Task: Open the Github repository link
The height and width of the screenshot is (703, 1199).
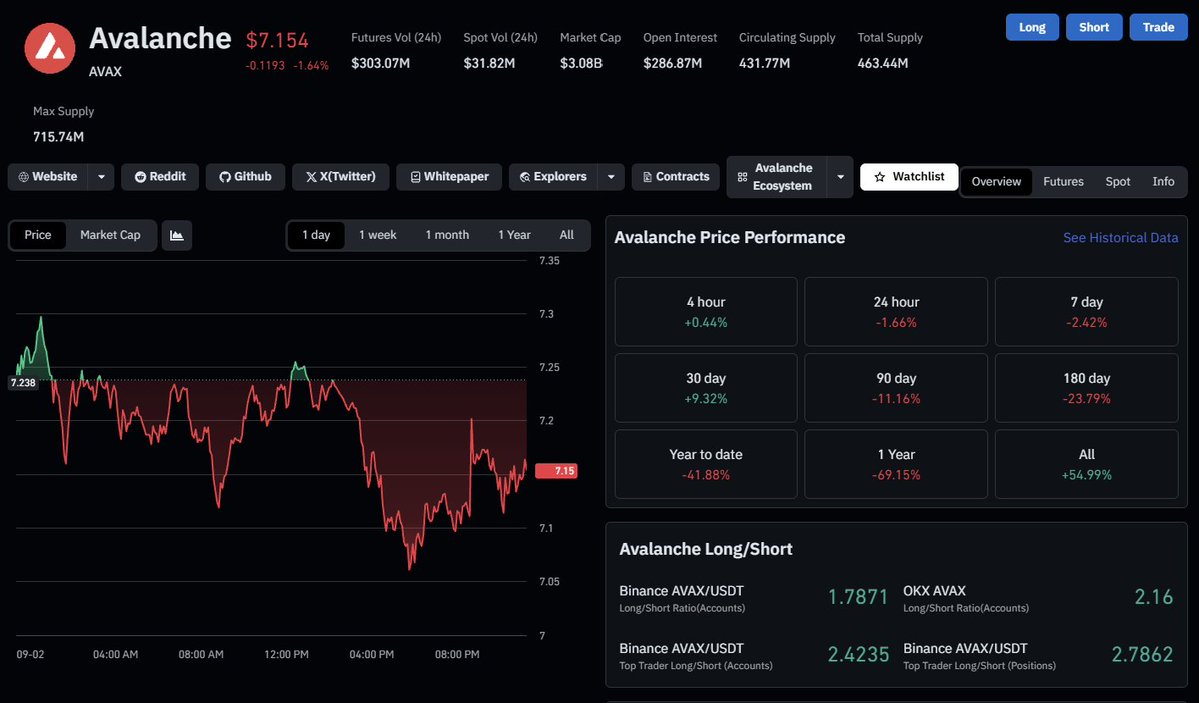Action: tap(245, 177)
